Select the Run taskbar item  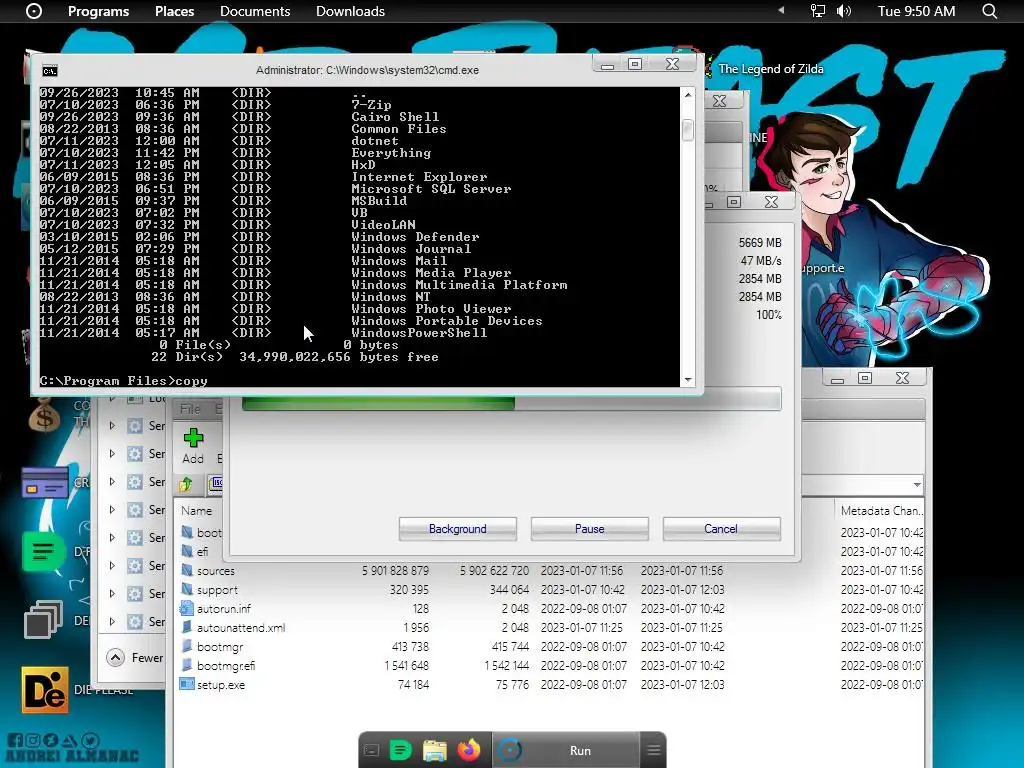click(565, 750)
